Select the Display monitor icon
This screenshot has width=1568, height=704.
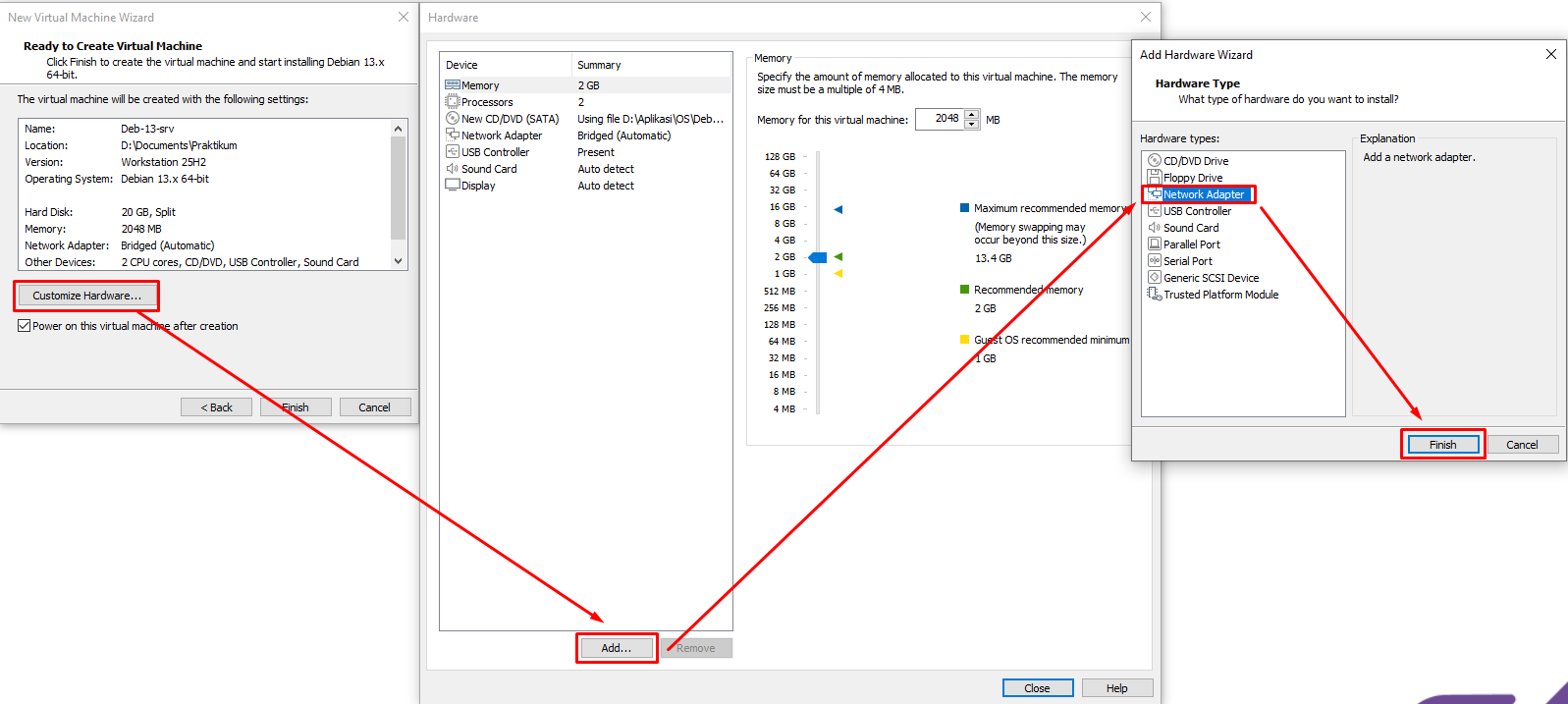pos(453,186)
